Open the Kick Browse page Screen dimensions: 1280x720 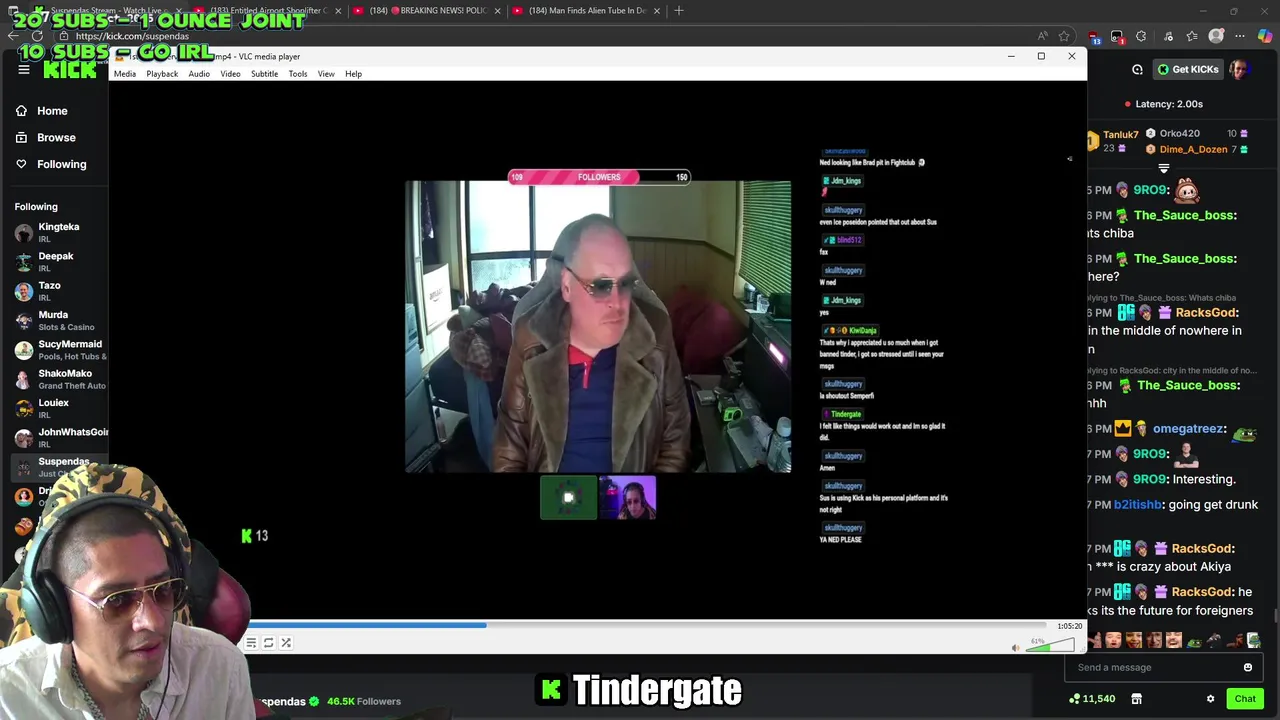45,137
